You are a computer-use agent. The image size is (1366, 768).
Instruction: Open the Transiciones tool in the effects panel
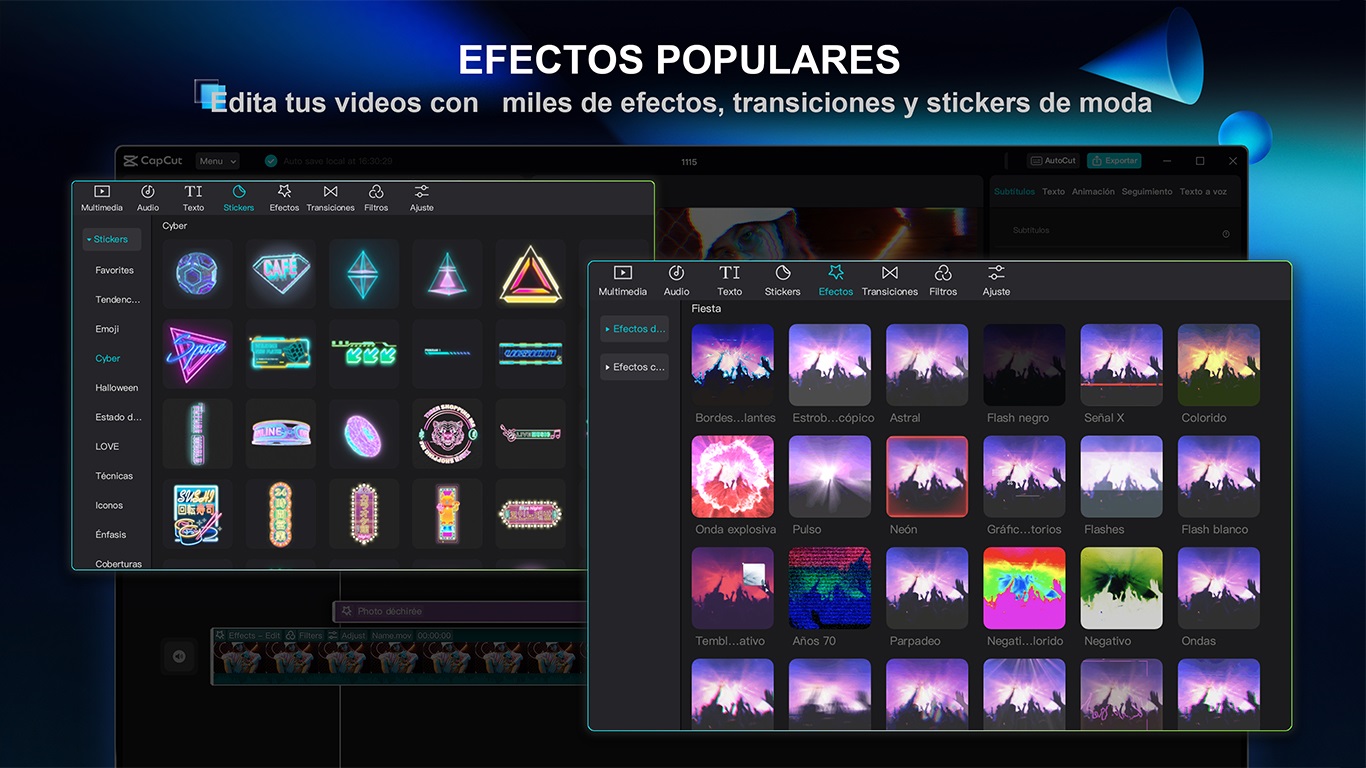pos(889,279)
